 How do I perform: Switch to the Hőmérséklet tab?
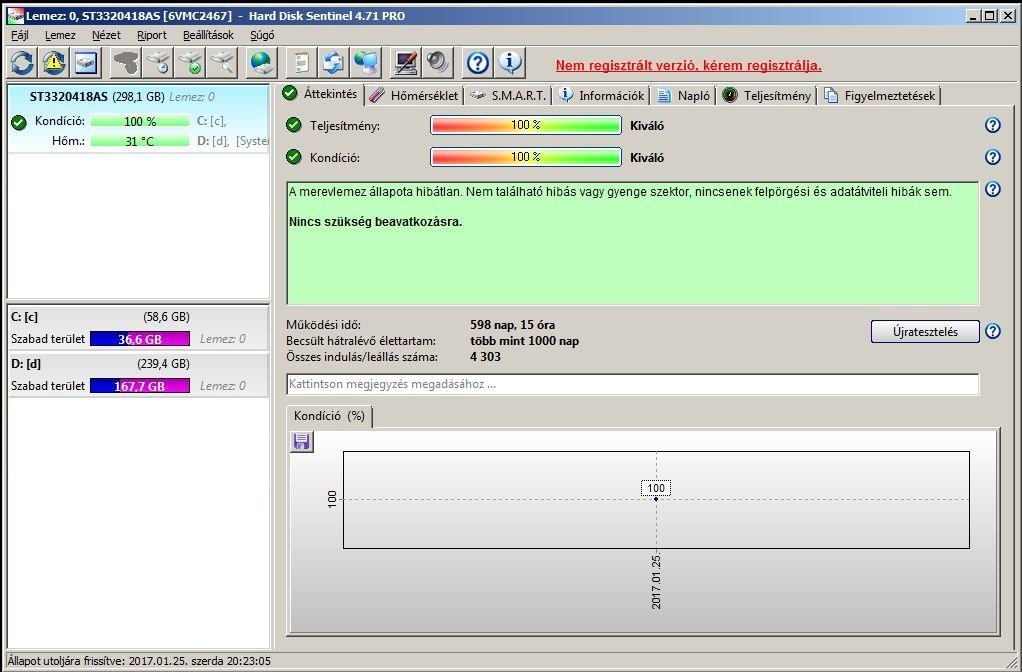tap(413, 96)
